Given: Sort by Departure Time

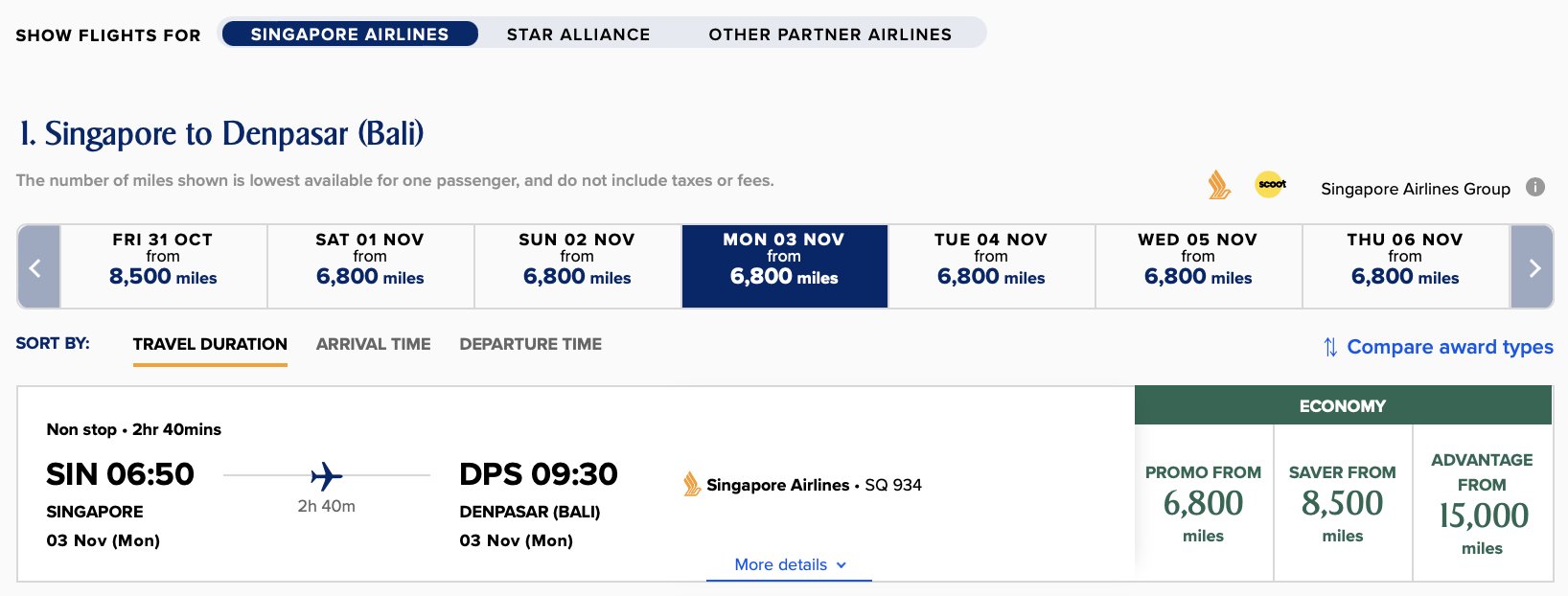Looking at the screenshot, I should click(530, 344).
